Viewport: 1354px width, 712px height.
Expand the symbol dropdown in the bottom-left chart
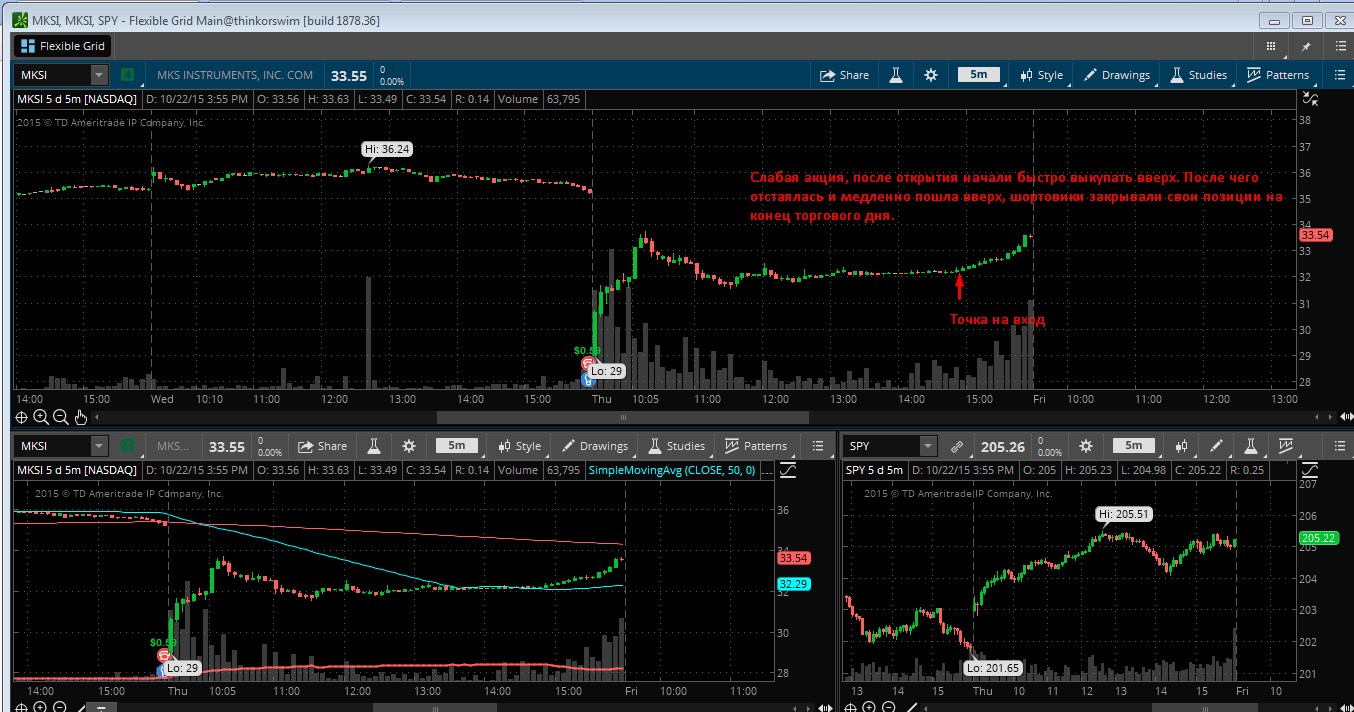(99, 446)
